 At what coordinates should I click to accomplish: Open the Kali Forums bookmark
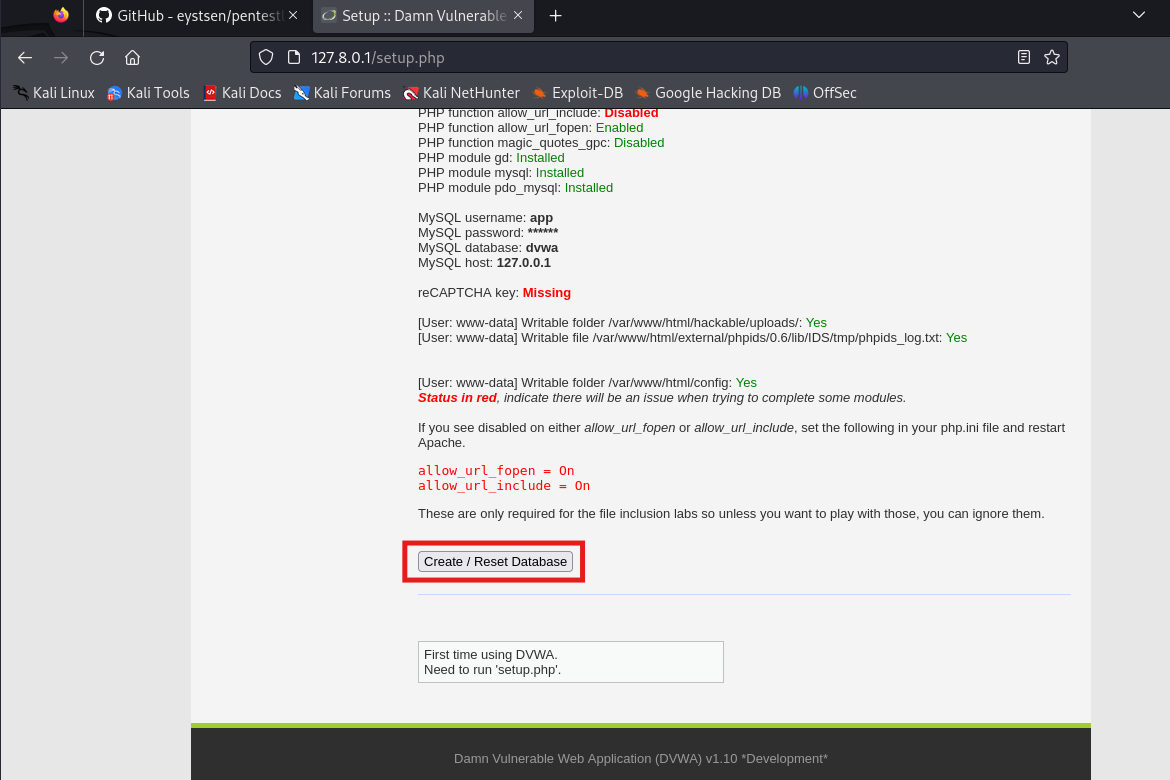coord(342,93)
